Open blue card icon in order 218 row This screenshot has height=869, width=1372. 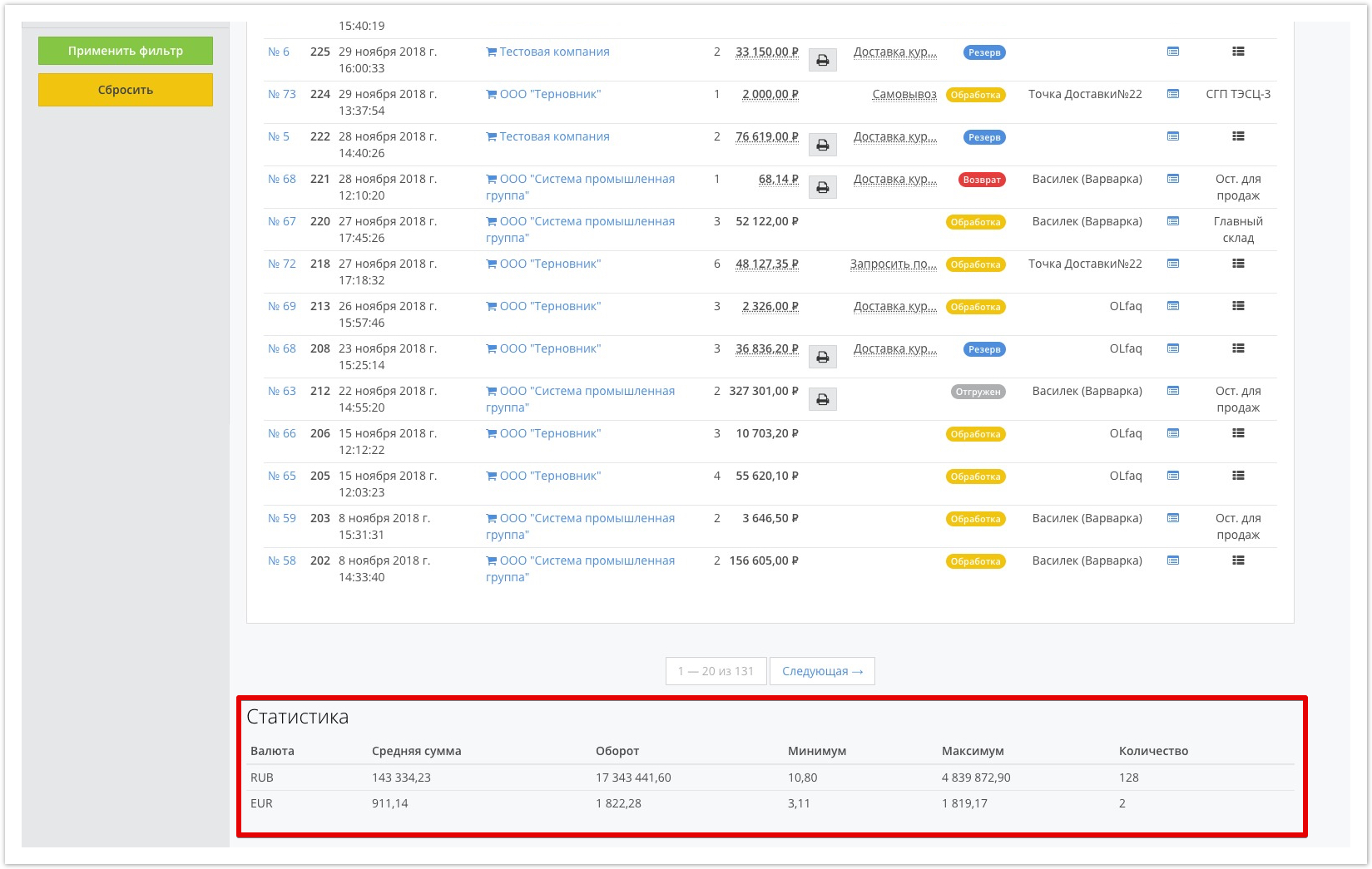1173,264
